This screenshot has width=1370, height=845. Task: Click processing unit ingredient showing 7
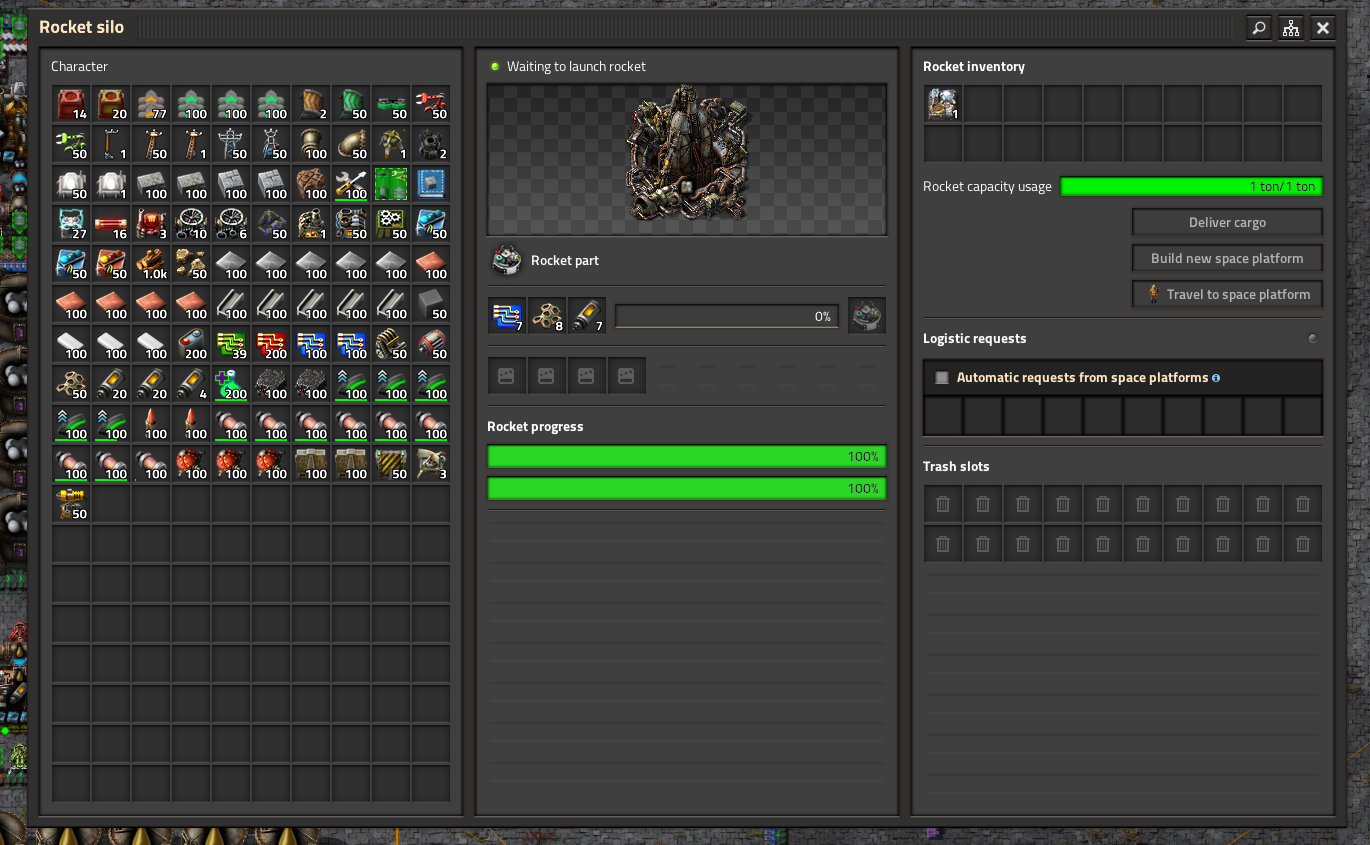tap(507, 316)
